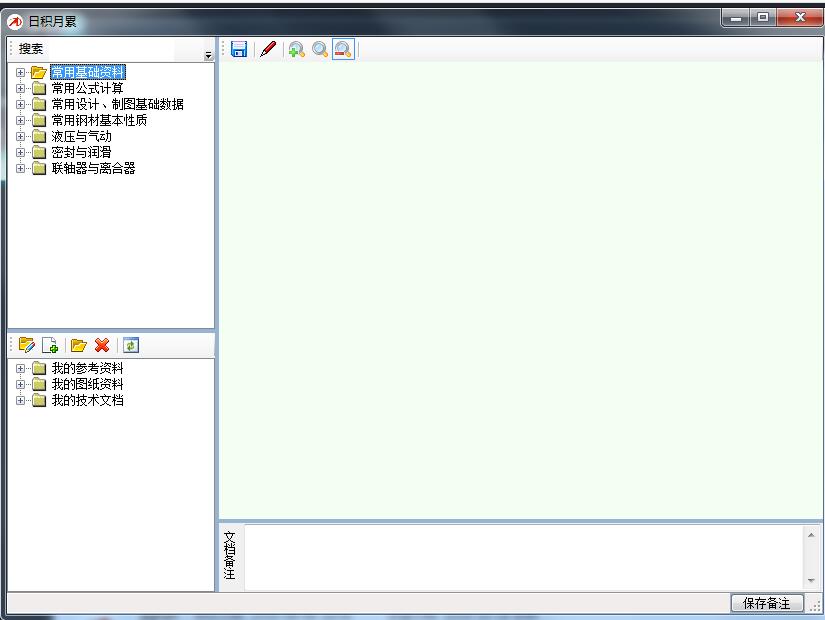
Task: Select the 我的图纸资料 item
Action: [x=87, y=384]
